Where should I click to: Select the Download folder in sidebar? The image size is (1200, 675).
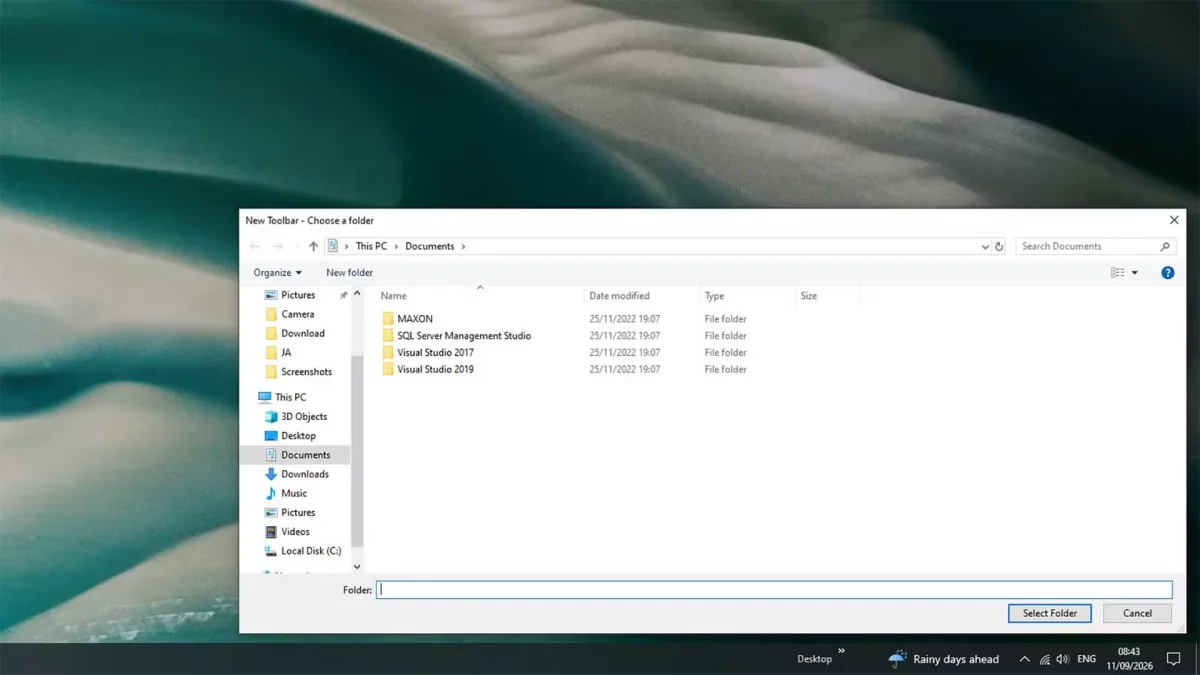coord(302,333)
